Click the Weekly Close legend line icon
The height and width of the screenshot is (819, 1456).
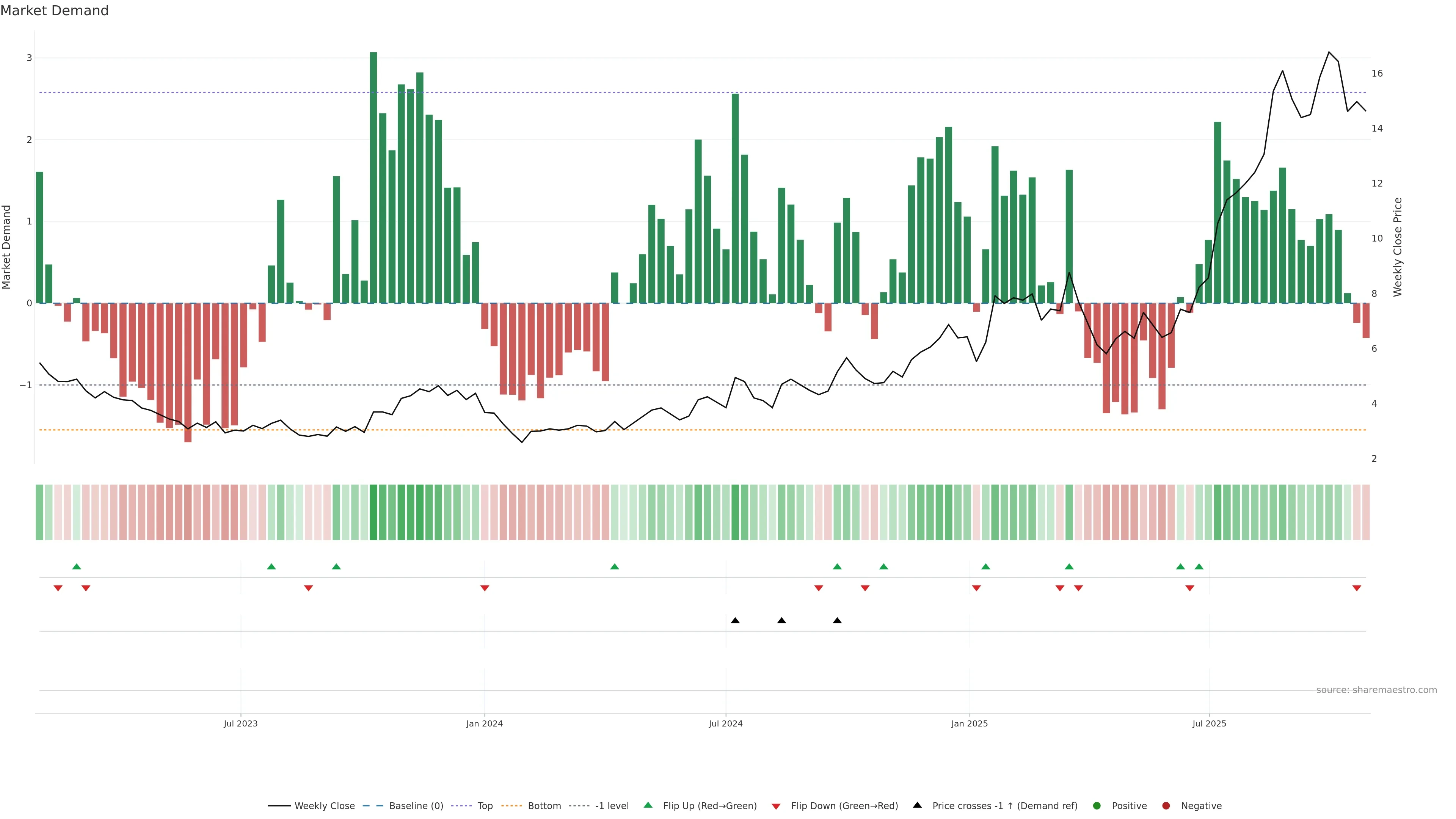[279, 806]
